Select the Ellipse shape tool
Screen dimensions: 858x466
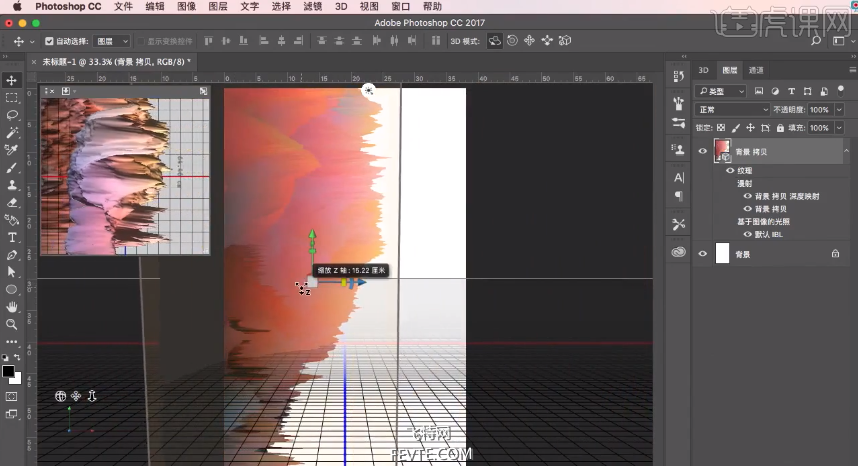pos(11,289)
